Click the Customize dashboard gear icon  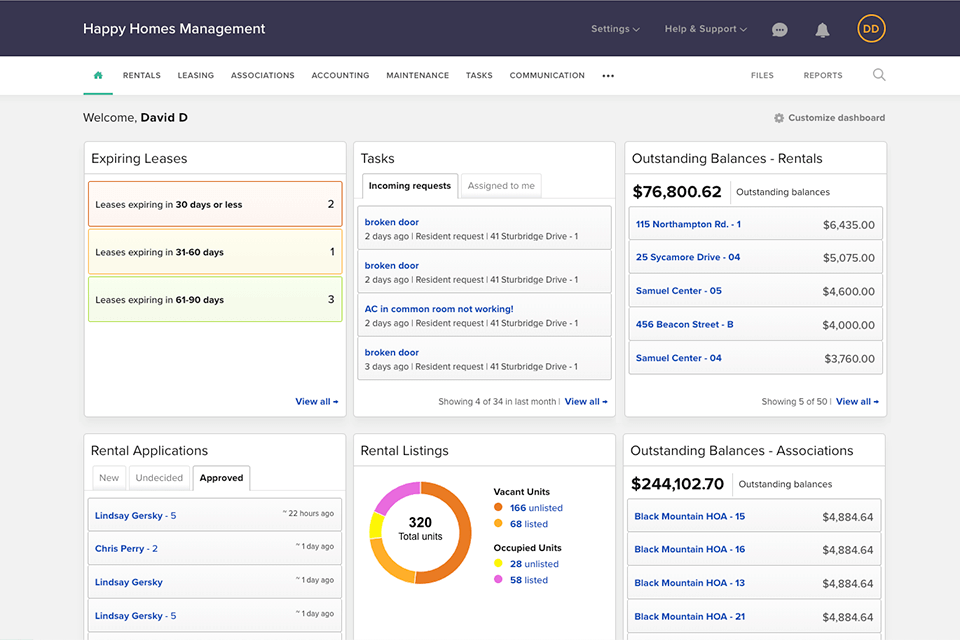[x=779, y=118]
